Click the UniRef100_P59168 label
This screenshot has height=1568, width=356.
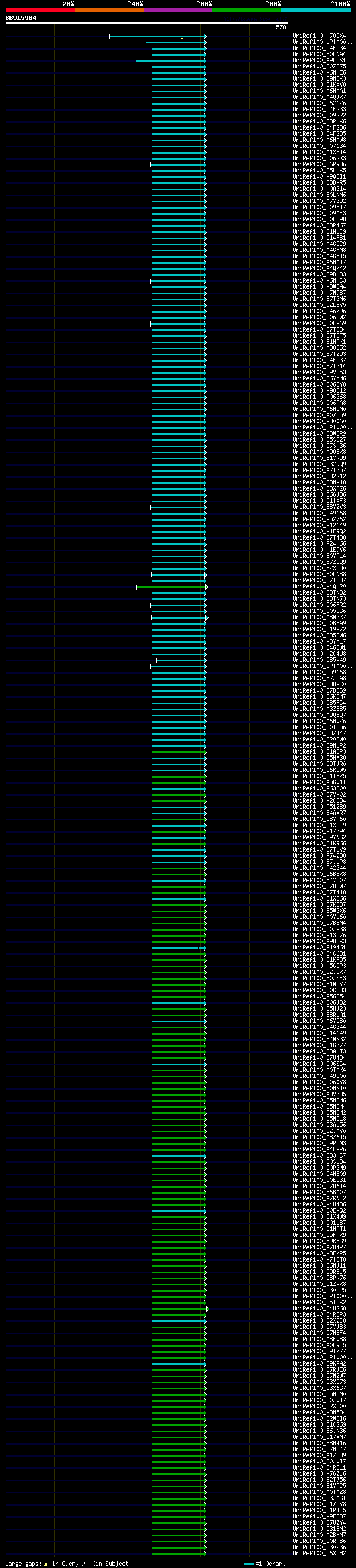click(319, 672)
